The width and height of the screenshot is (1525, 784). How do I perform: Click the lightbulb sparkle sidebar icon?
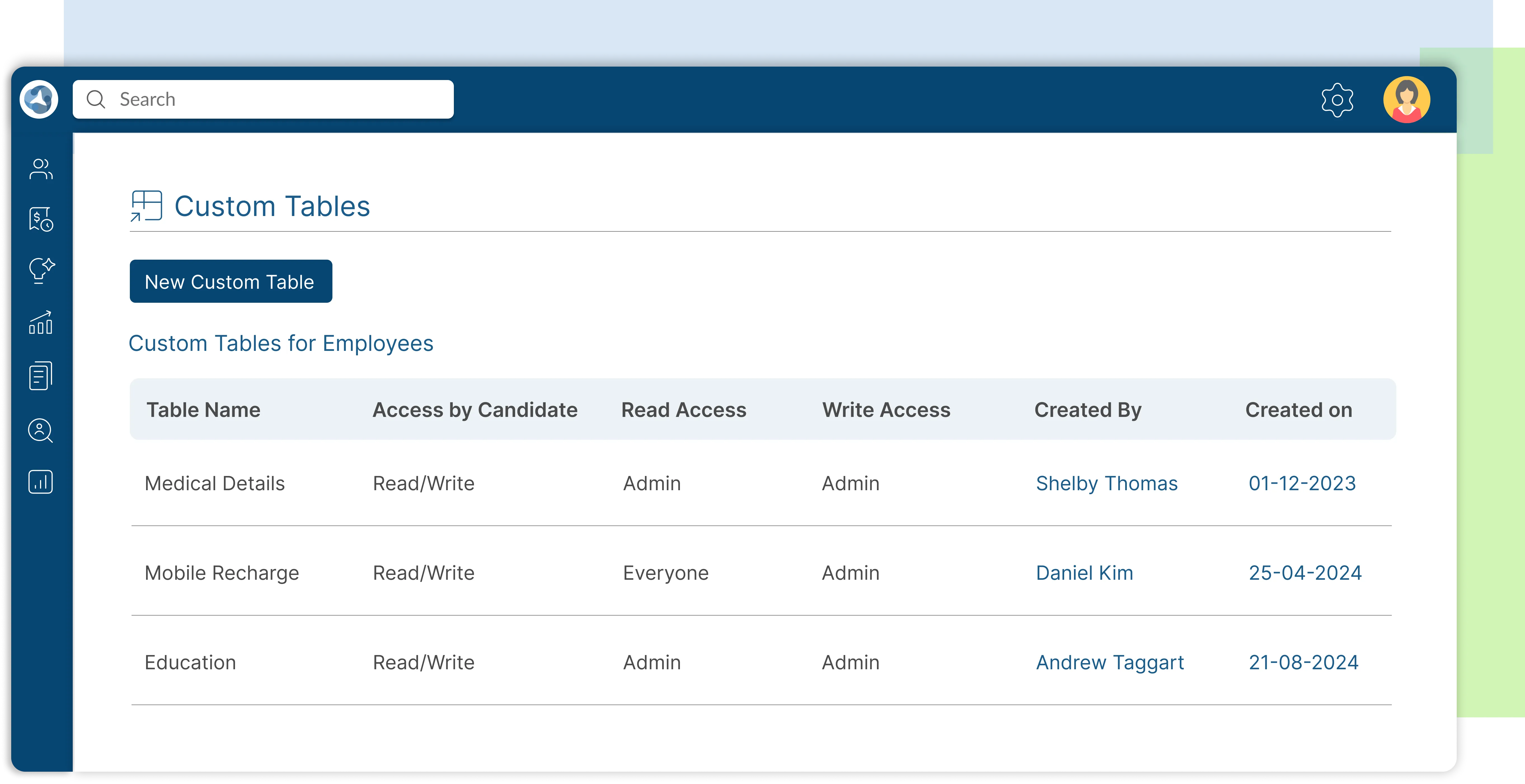[x=41, y=271]
